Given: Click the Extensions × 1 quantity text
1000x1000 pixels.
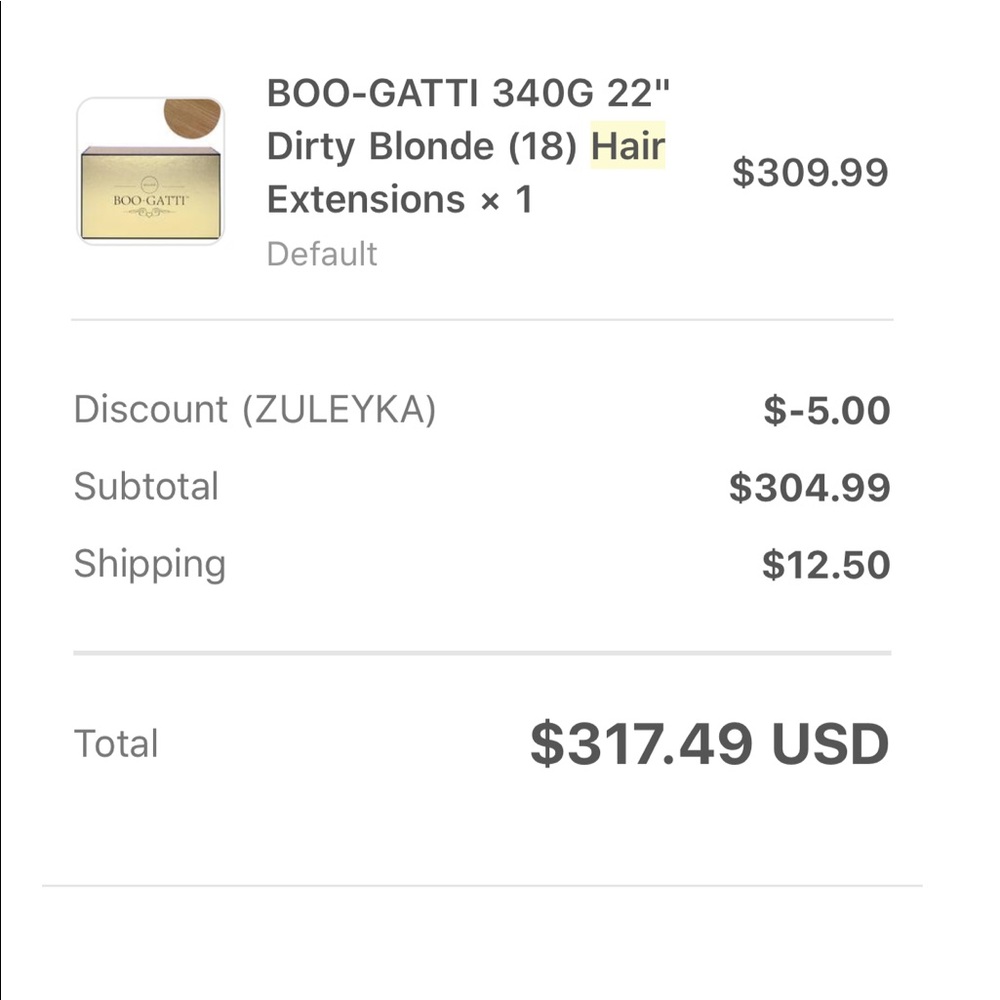Looking at the screenshot, I should (x=399, y=200).
